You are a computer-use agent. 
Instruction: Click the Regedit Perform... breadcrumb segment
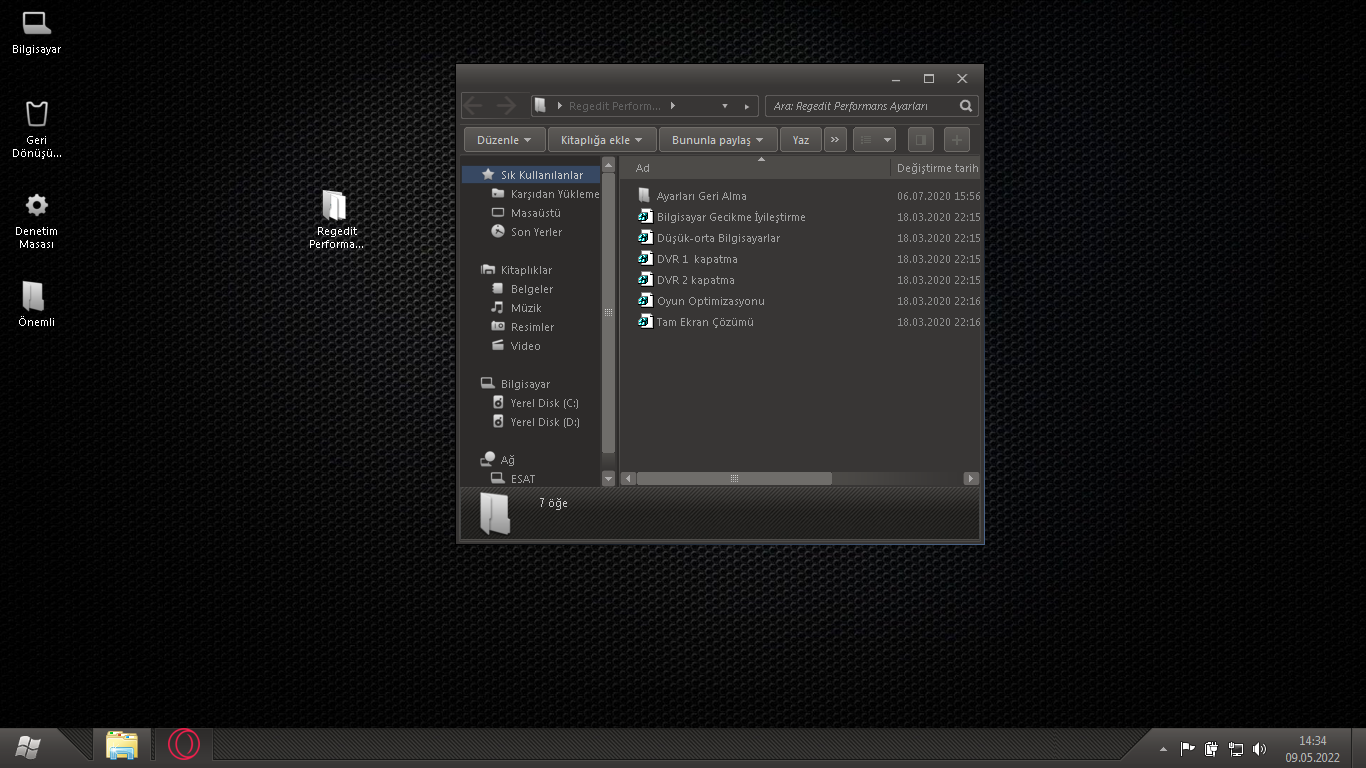coord(615,105)
